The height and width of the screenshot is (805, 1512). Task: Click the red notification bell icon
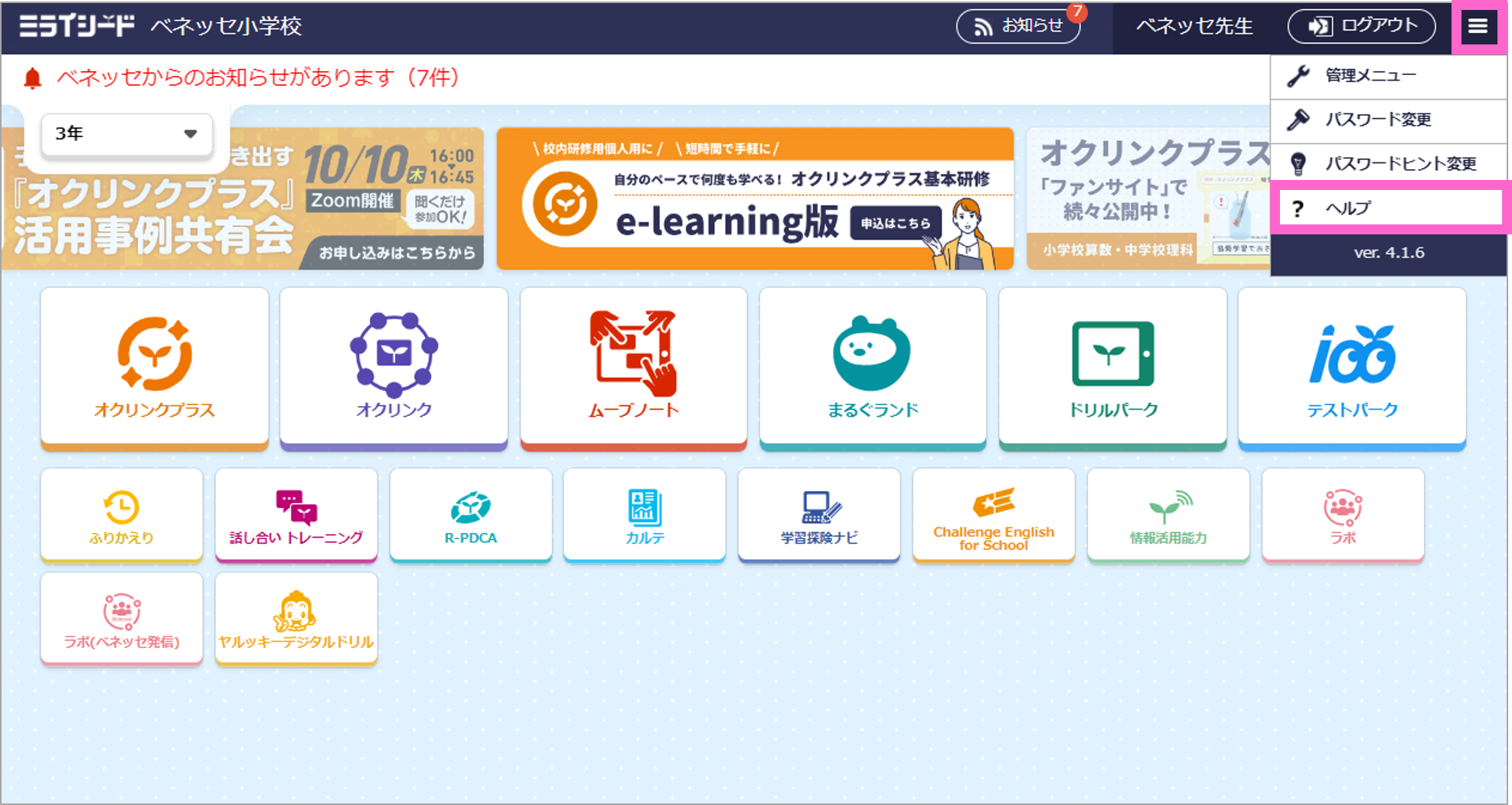[32, 78]
